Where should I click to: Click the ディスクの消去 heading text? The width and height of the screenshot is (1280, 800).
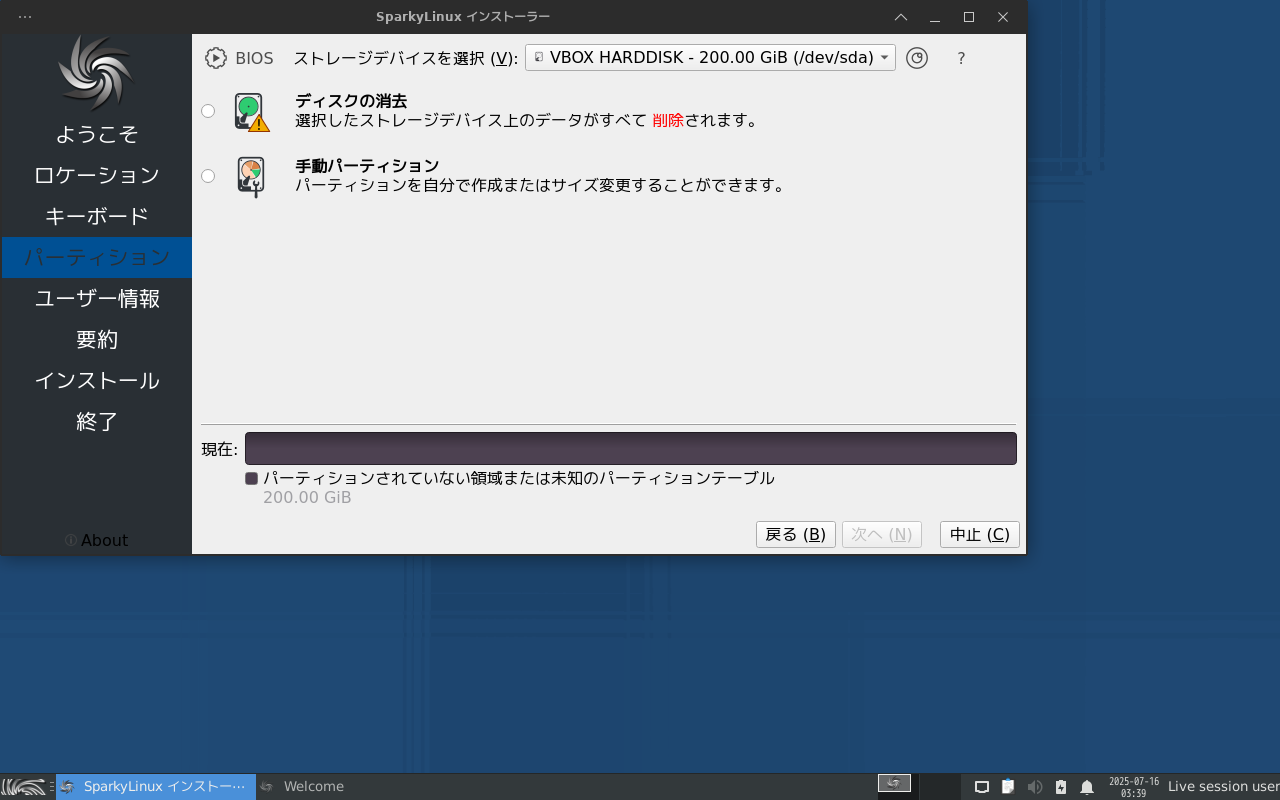pos(351,101)
